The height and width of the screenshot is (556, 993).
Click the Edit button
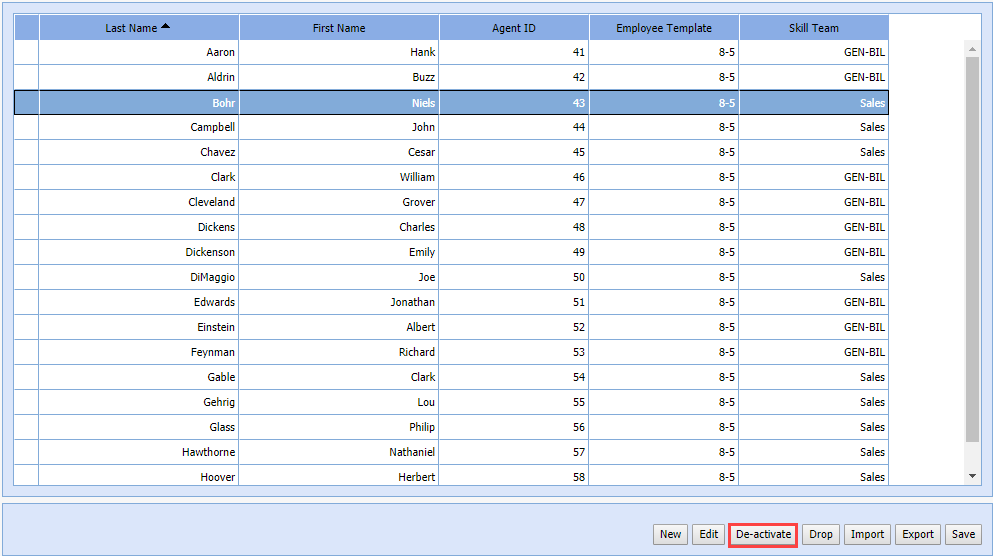click(708, 534)
